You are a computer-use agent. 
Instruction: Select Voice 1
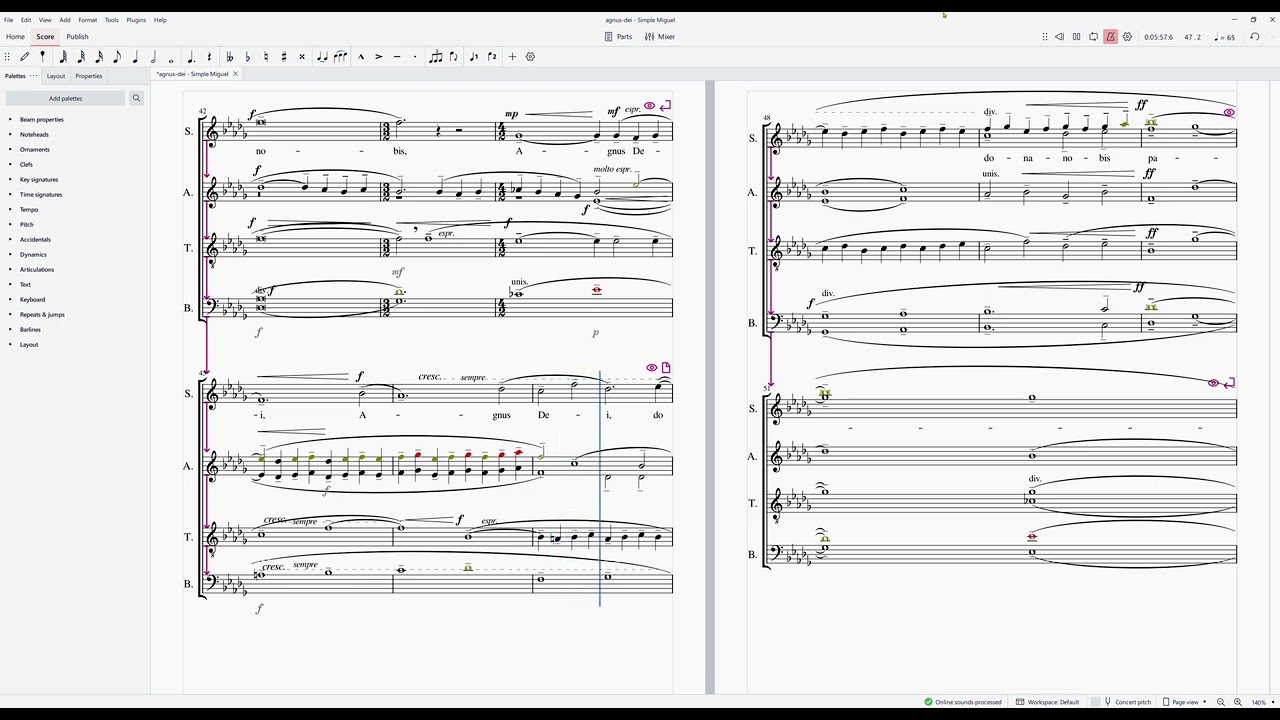pyautogui.click(x=473, y=57)
